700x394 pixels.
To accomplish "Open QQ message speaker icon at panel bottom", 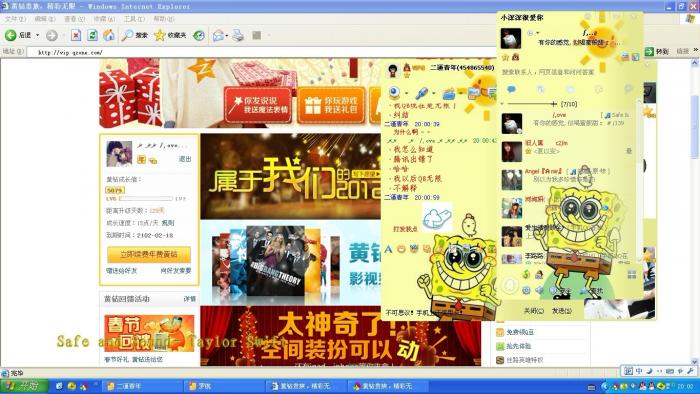I will click(540, 290).
